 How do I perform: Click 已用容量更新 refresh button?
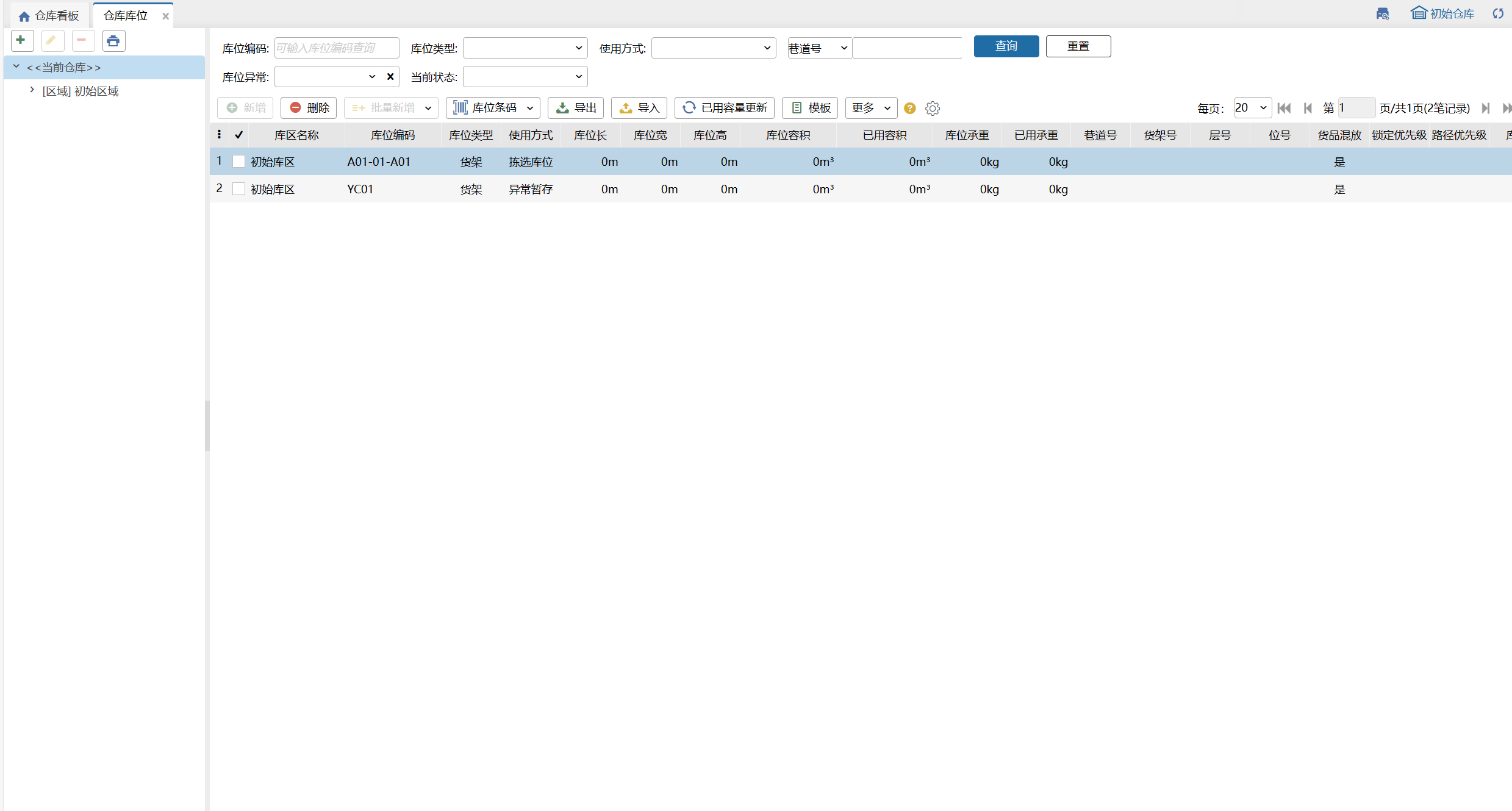click(x=725, y=108)
